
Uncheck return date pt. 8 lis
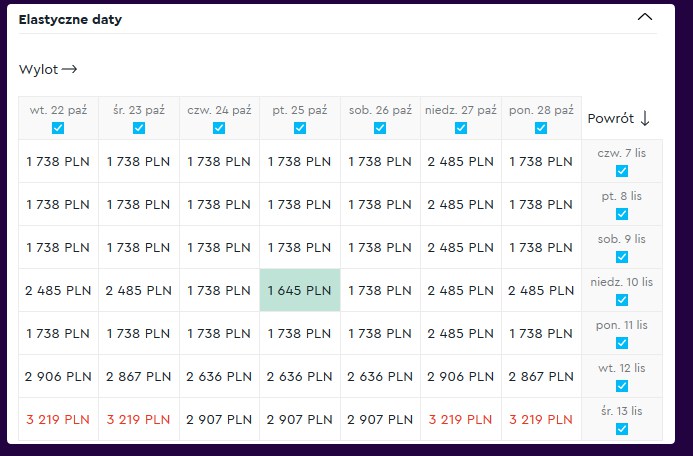622,214
